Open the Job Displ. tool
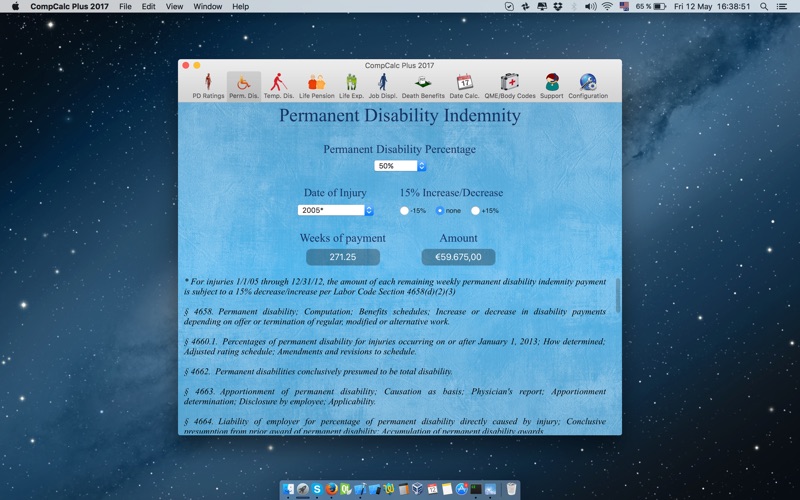 coord(383,86)
